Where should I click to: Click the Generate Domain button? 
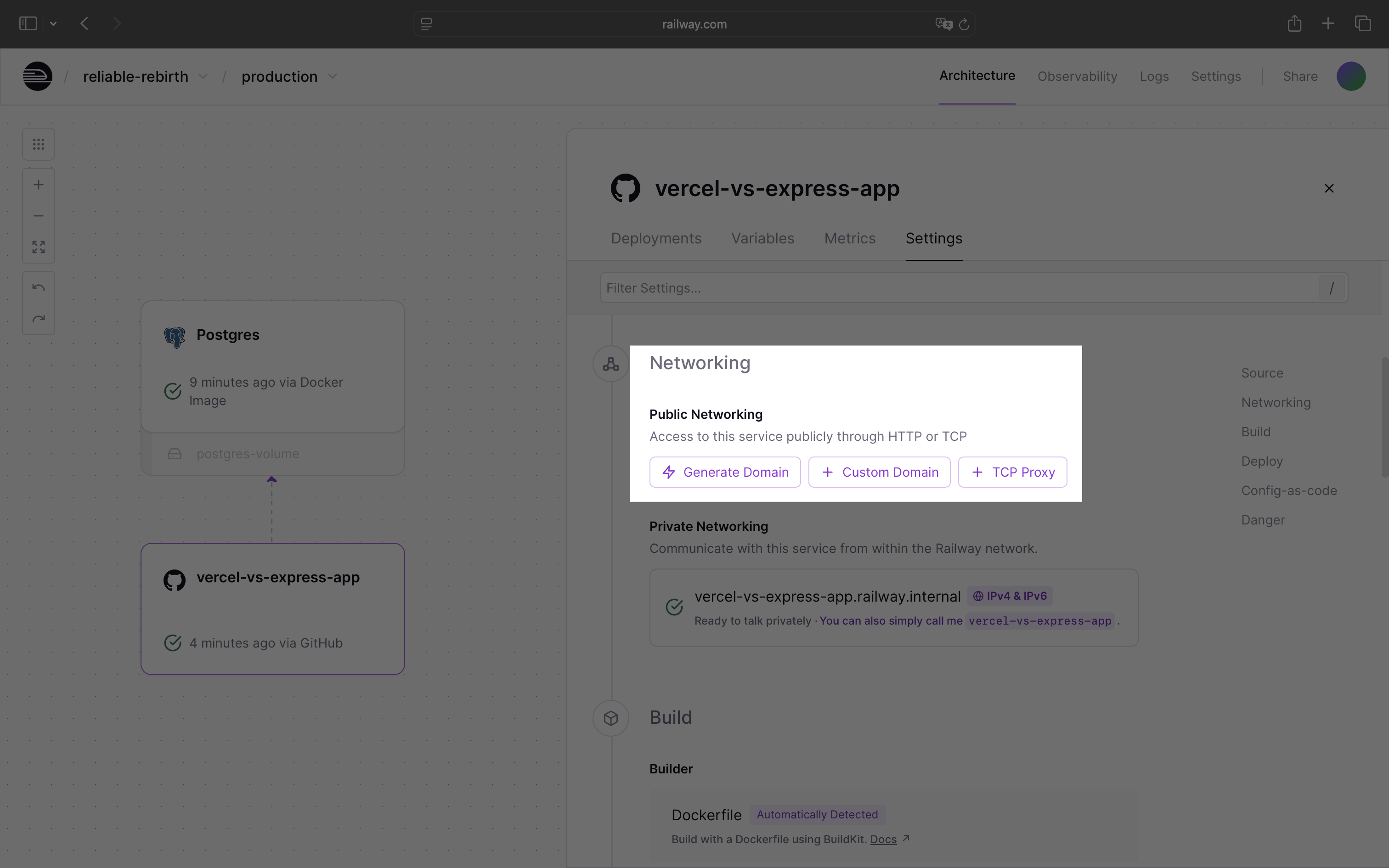tap(724, 472)
